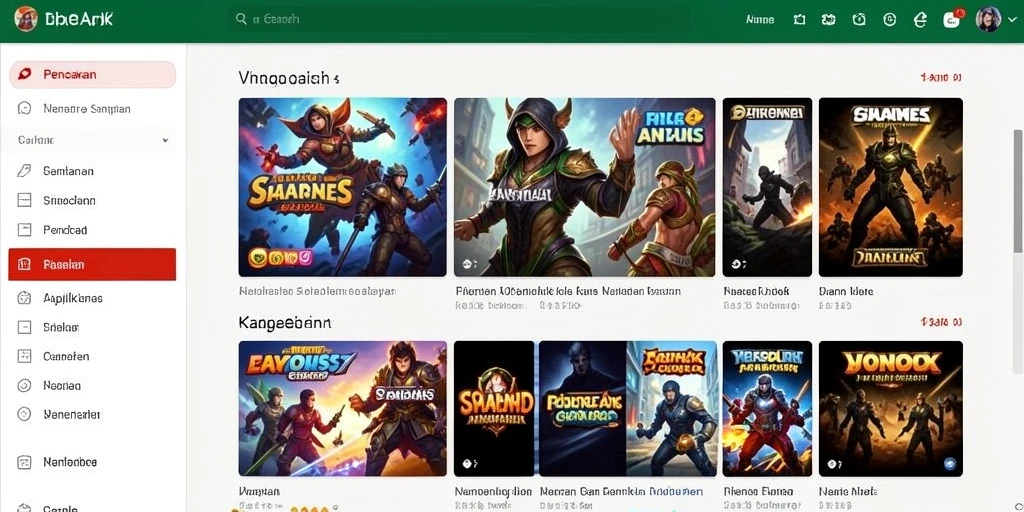Open Aapjiikanes sidebar item

point(72,298)
